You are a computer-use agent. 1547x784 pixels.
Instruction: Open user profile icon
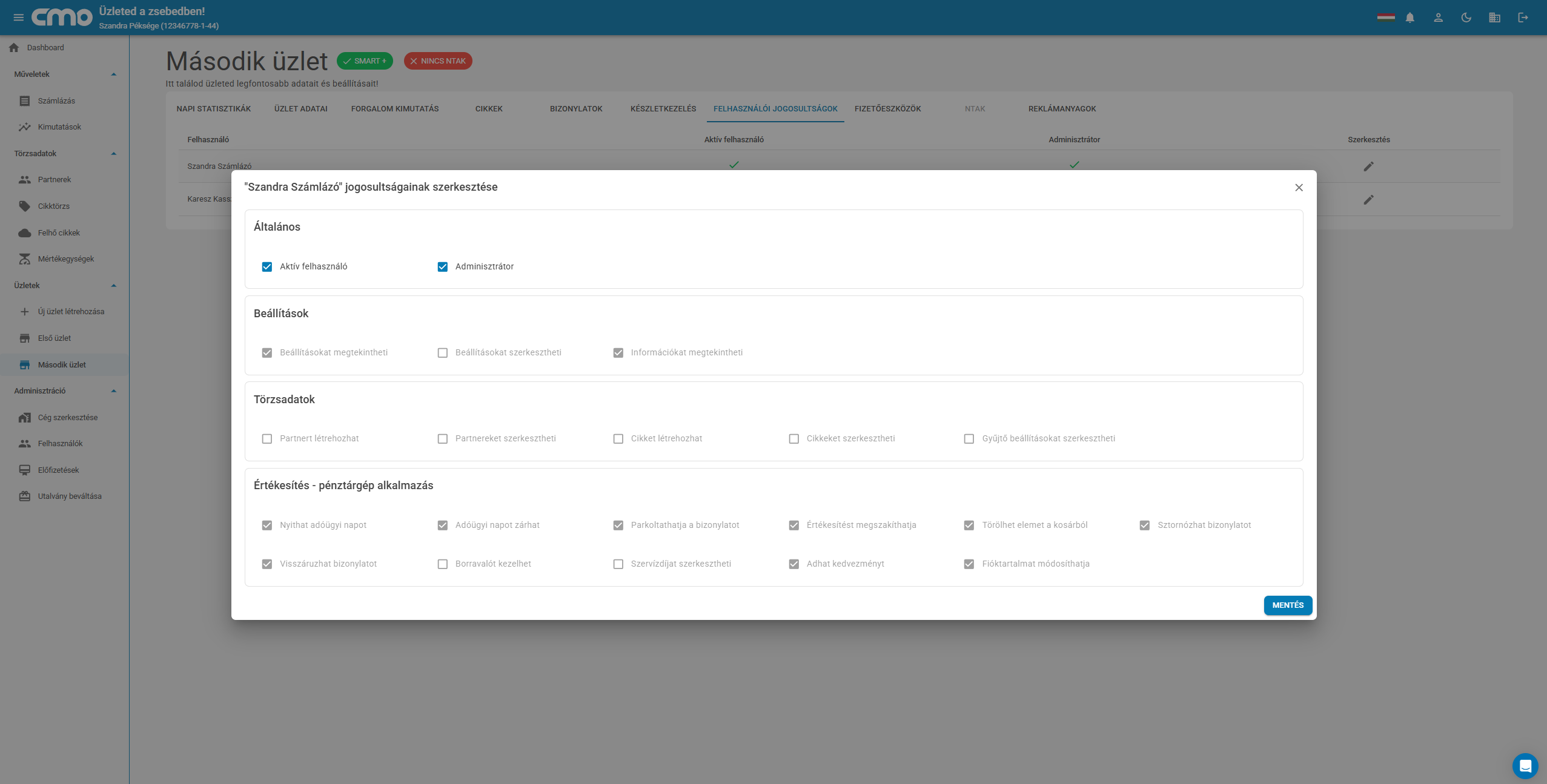tap(1439, 18)
